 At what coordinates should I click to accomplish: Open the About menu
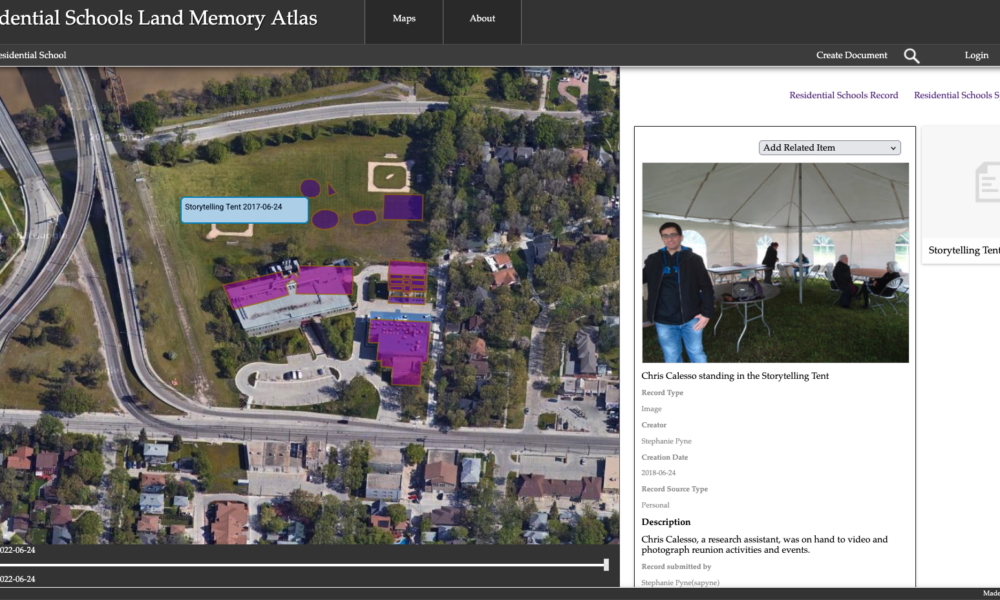pyautogui.click(x=482, y=19)
